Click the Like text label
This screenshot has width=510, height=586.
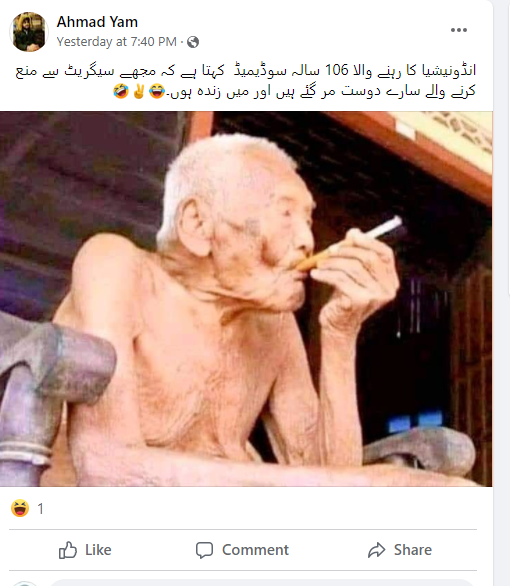point(98,550)
